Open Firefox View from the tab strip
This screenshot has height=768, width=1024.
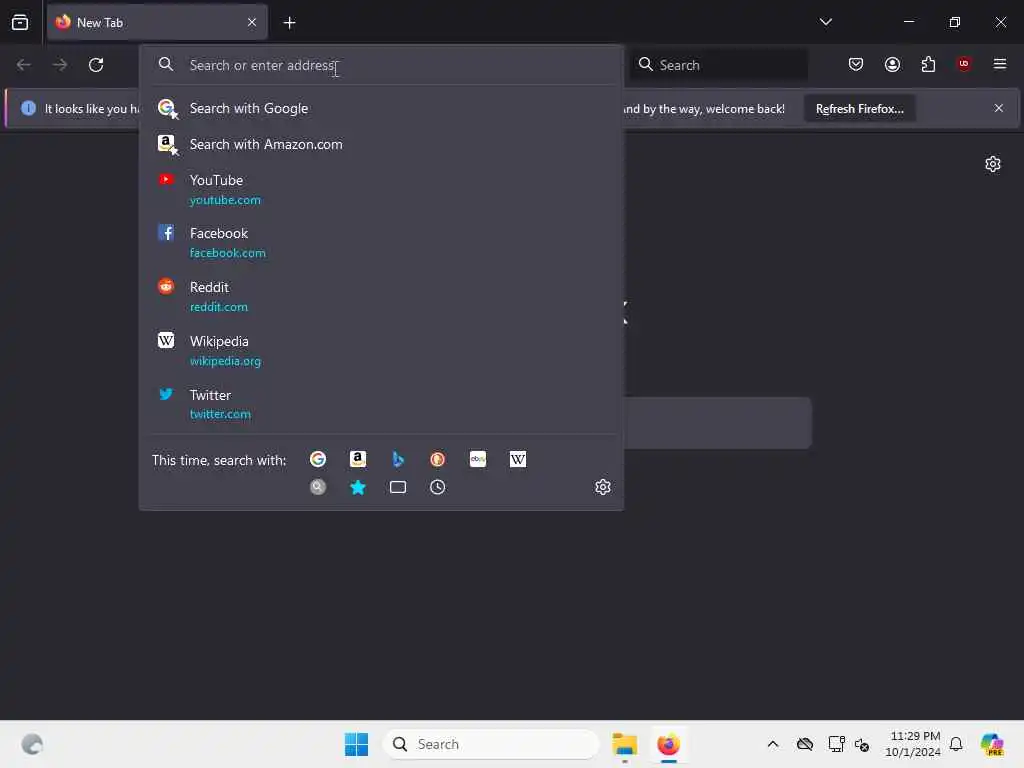[20, 23]
